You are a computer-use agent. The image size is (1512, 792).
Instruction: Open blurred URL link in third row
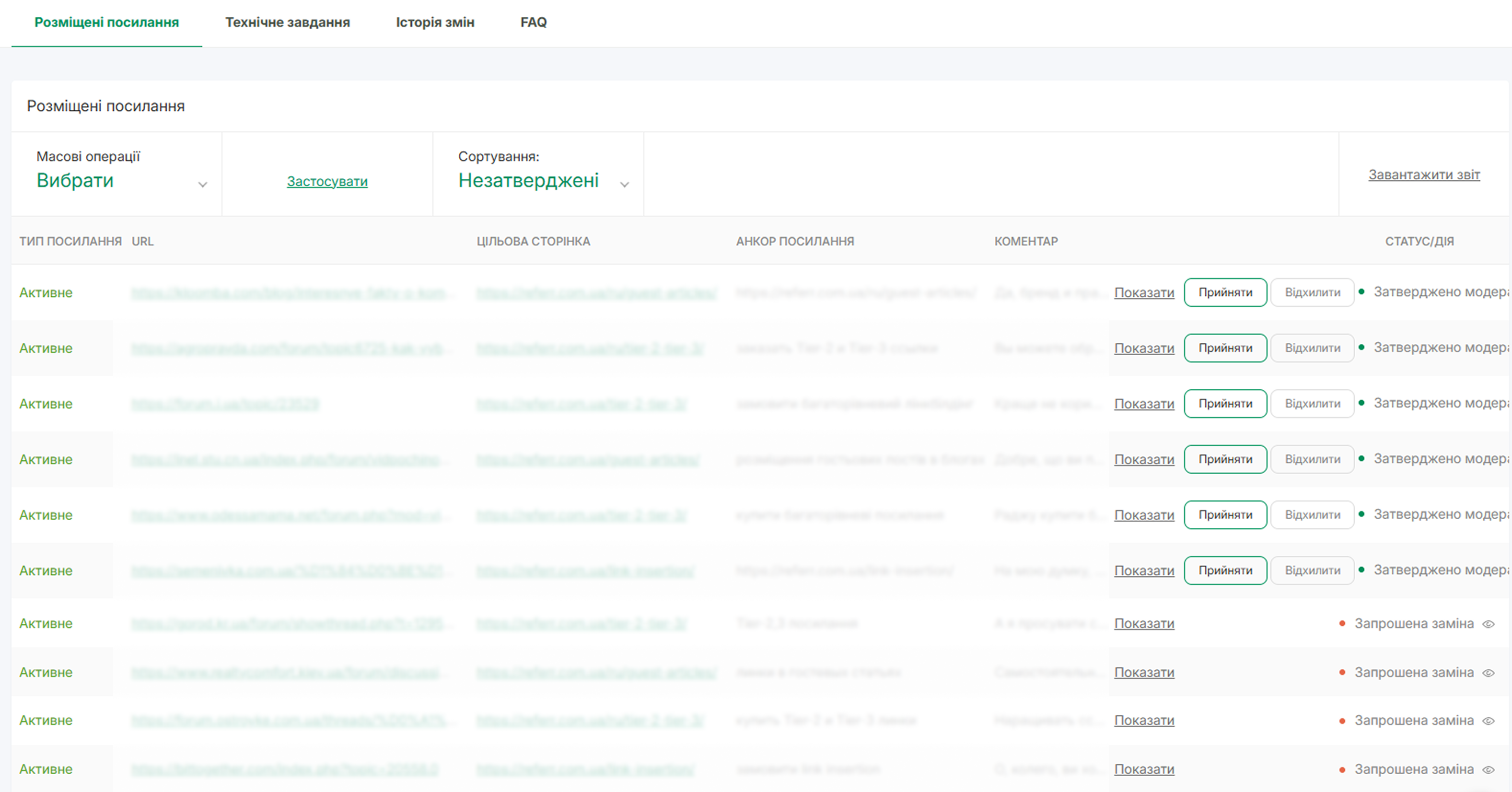[225, 404]
